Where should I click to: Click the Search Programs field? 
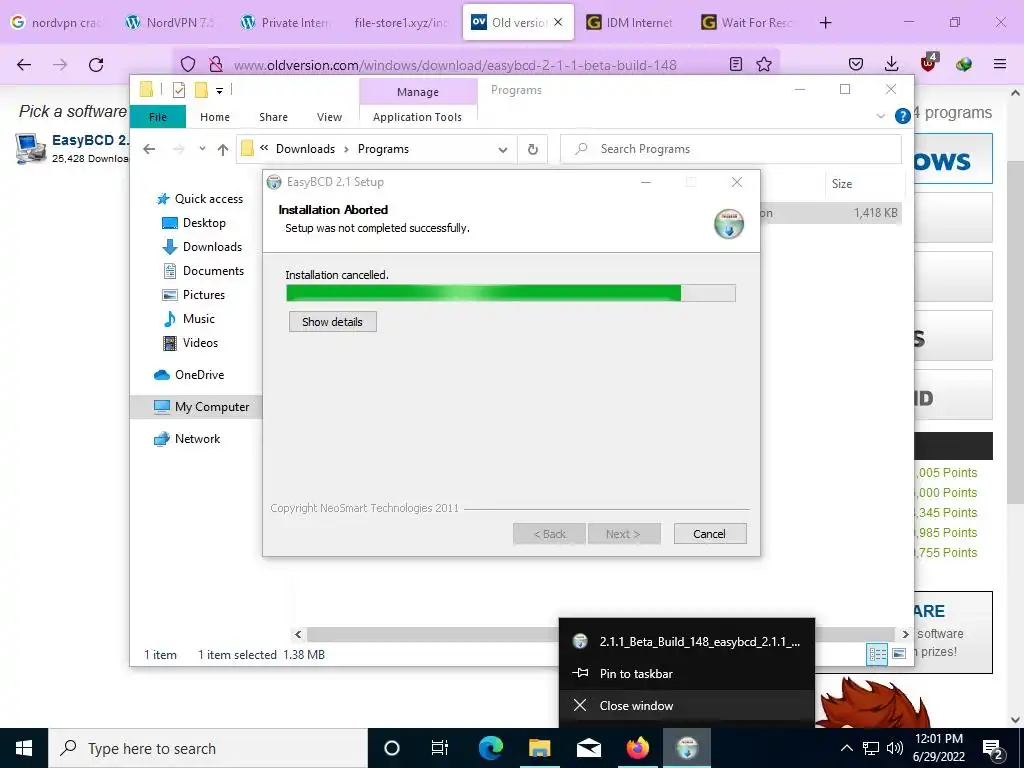pos(731,149)
